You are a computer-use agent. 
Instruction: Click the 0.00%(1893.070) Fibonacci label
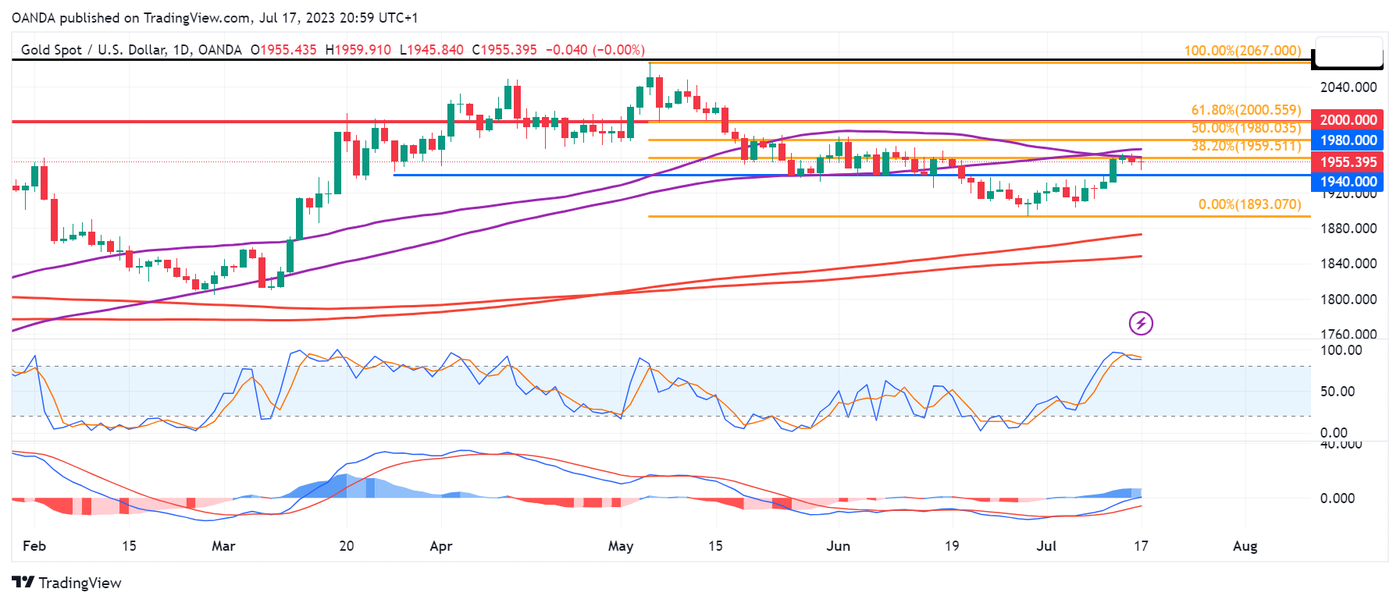click(x=1249, y=204)
